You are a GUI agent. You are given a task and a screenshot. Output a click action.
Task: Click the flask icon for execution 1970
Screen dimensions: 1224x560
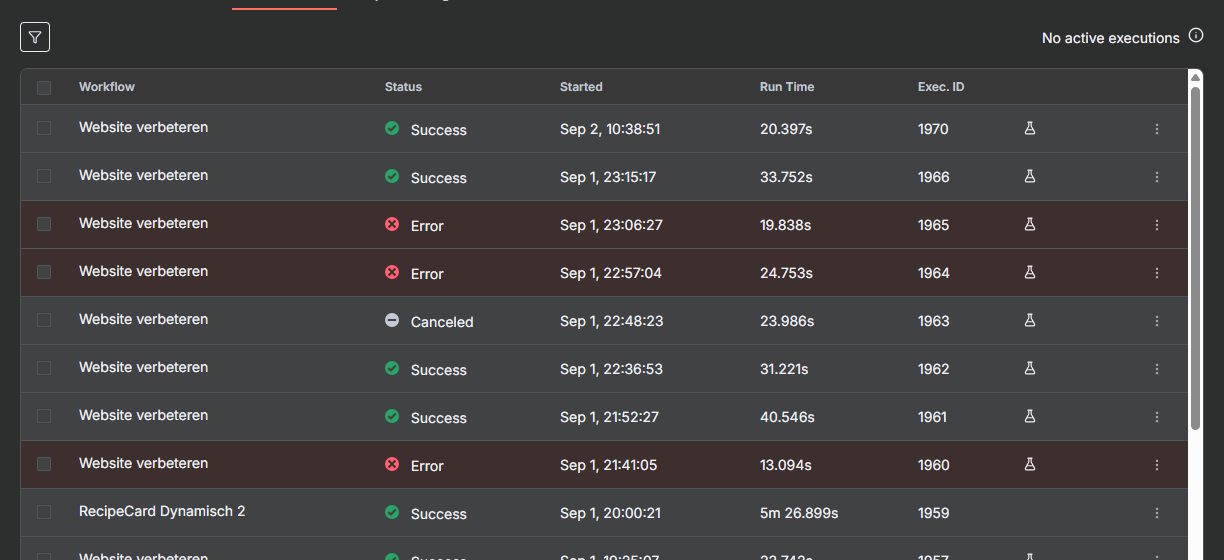pos(1029,129)
